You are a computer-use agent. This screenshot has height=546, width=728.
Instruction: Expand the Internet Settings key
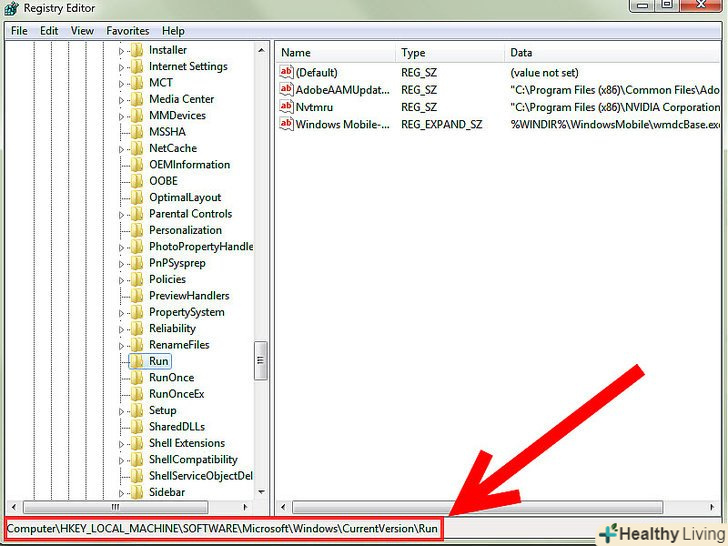click(121, 67)
